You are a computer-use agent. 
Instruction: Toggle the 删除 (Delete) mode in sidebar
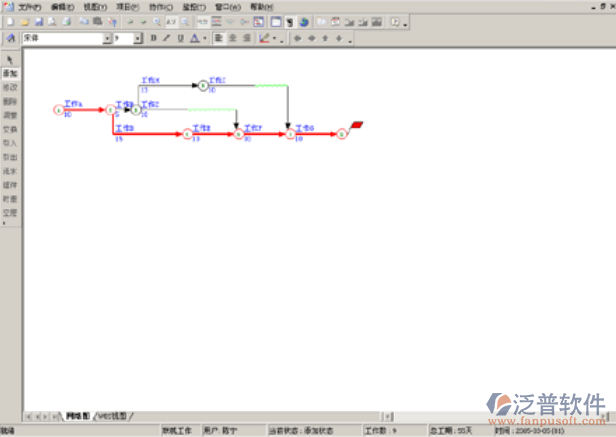click(x=10, y=102)
